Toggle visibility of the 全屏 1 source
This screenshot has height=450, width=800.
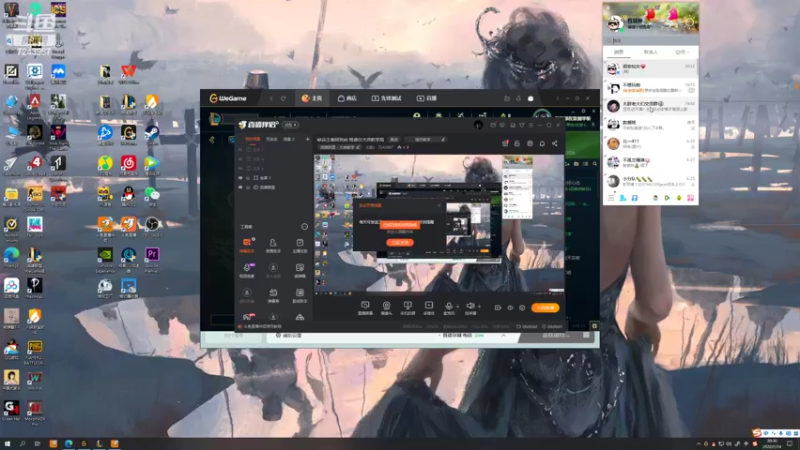click(x=240, y=178)
